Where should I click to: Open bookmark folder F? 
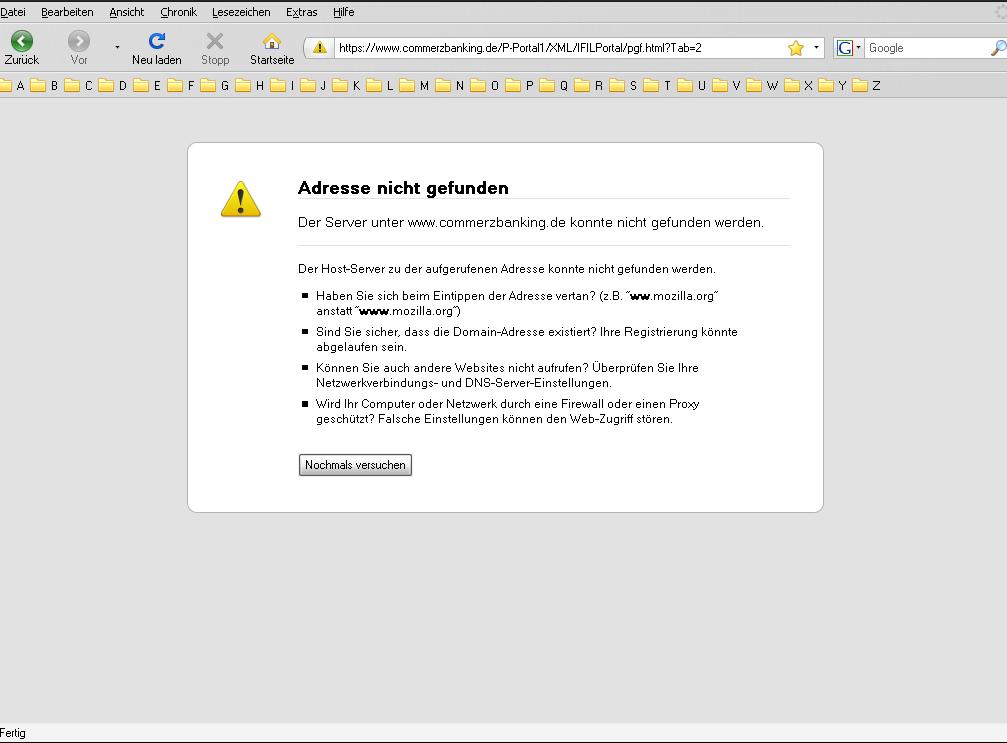181,85
